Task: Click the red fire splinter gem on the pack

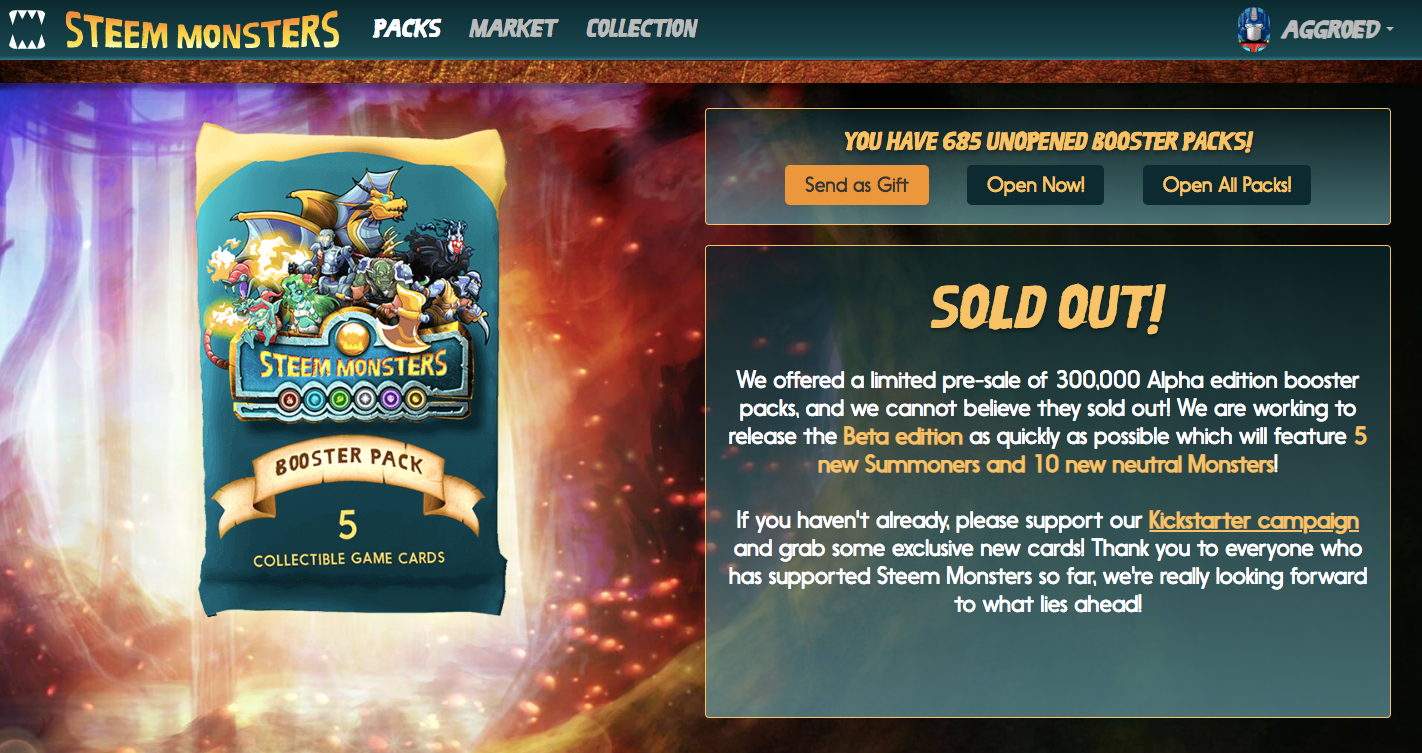Action: (290, 400)
